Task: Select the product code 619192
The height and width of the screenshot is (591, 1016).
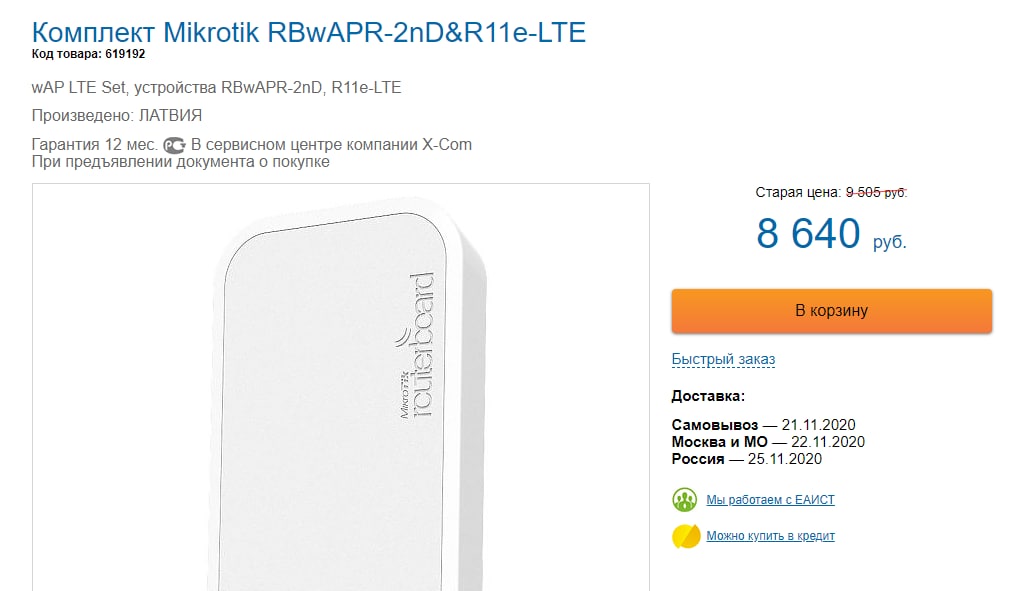Action: click(x=125, y=54)
